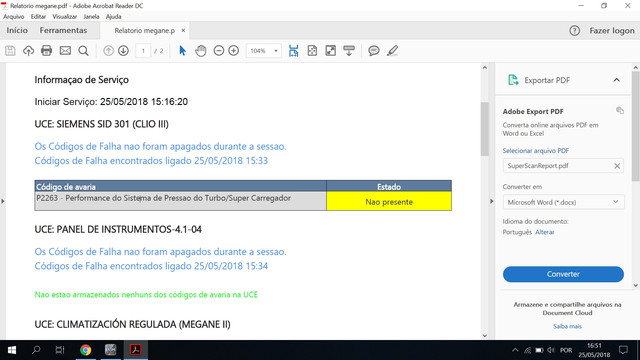Click the document vertical scrollbar thumb
The height and width of the screenshot is (360, 640).
484,129
